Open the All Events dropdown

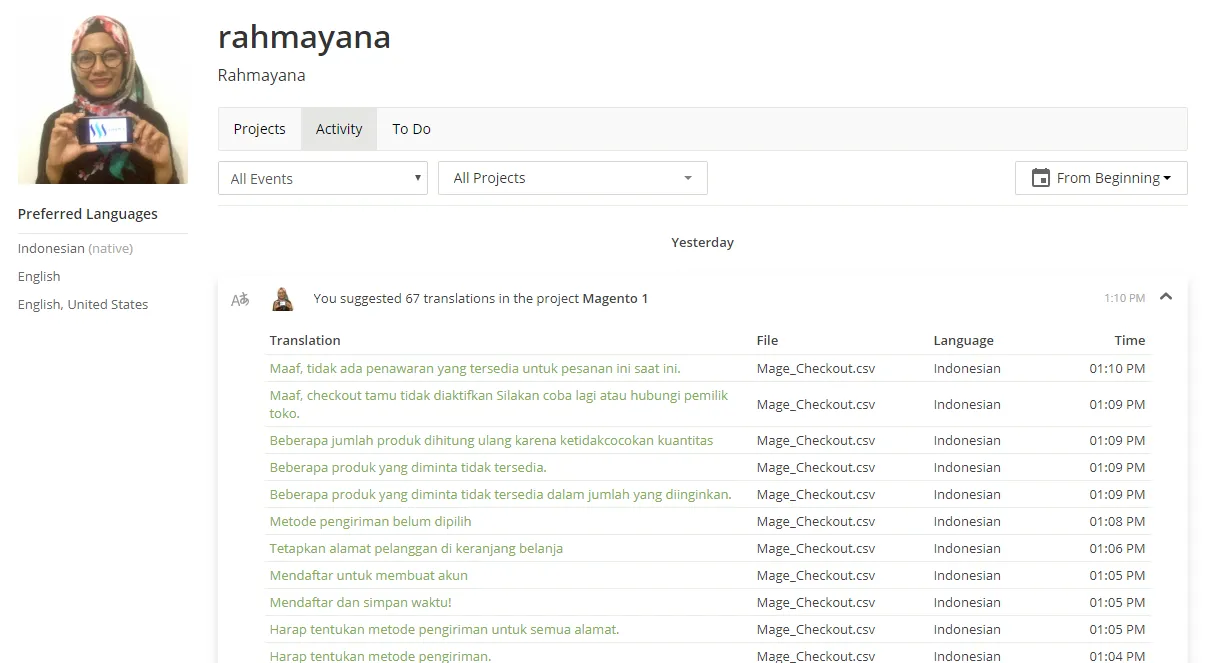click(x=323, y=178)
